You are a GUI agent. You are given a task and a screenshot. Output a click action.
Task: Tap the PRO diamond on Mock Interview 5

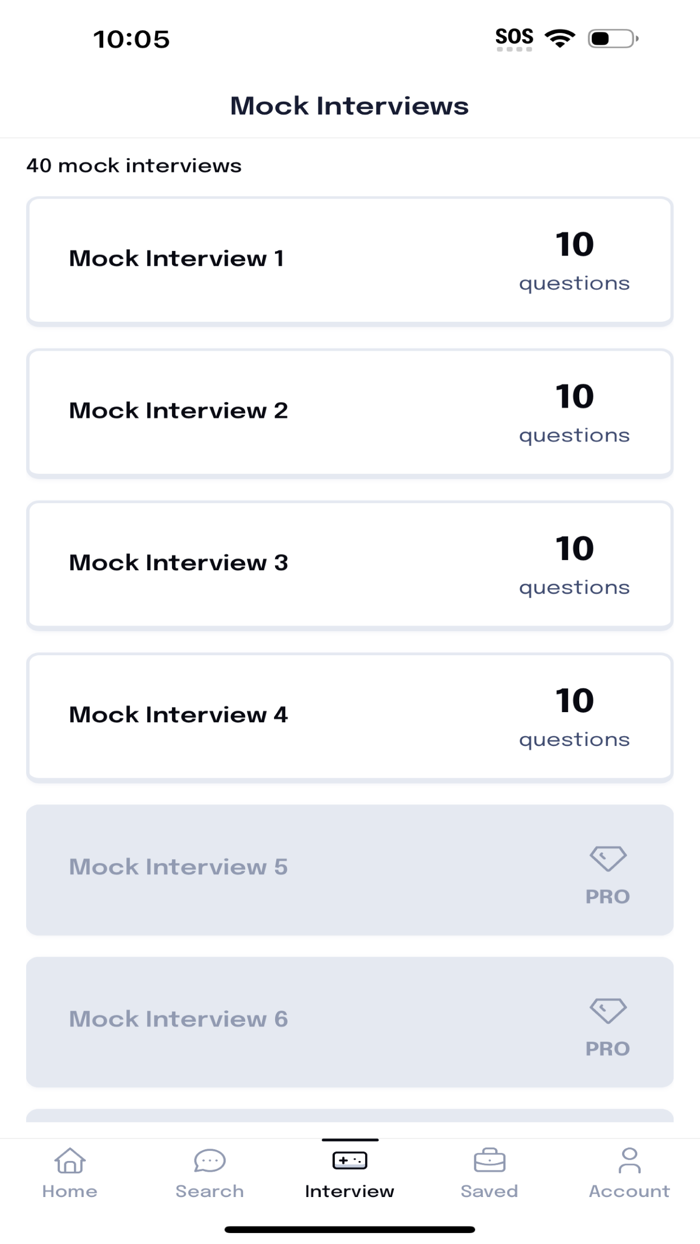click(608, 857)
